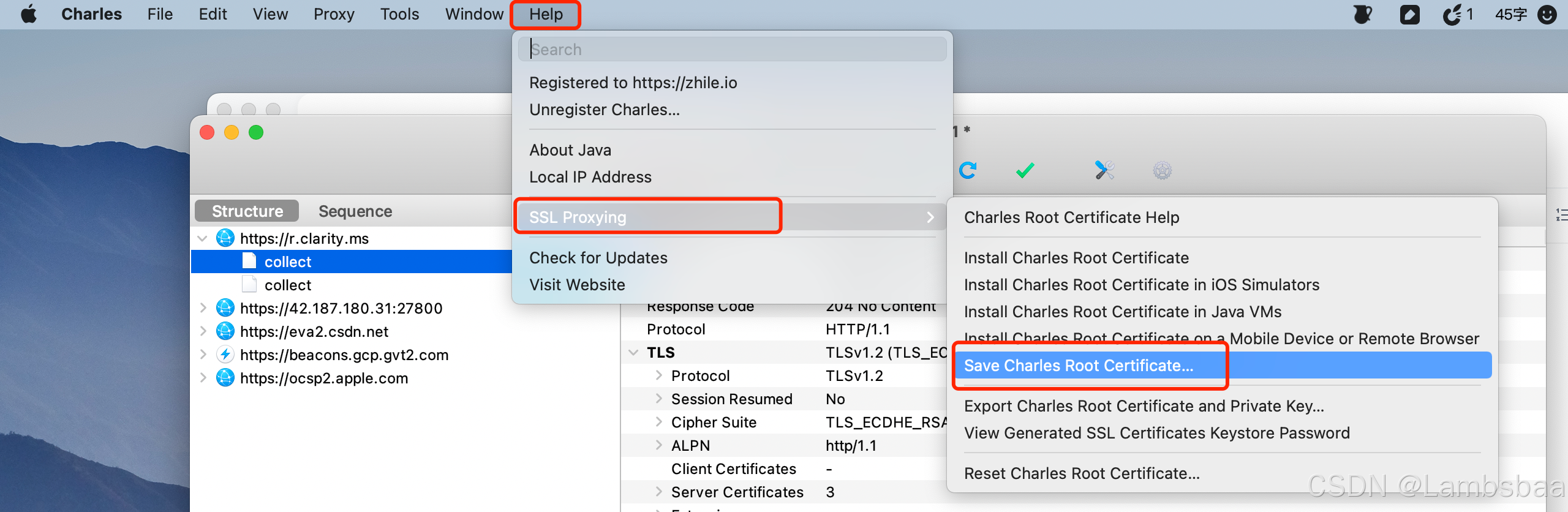Image resolution: width=1568 pixels, height=512 pixels.
Task: Close the Charles window with red button
Action: [x=207, y=132]
